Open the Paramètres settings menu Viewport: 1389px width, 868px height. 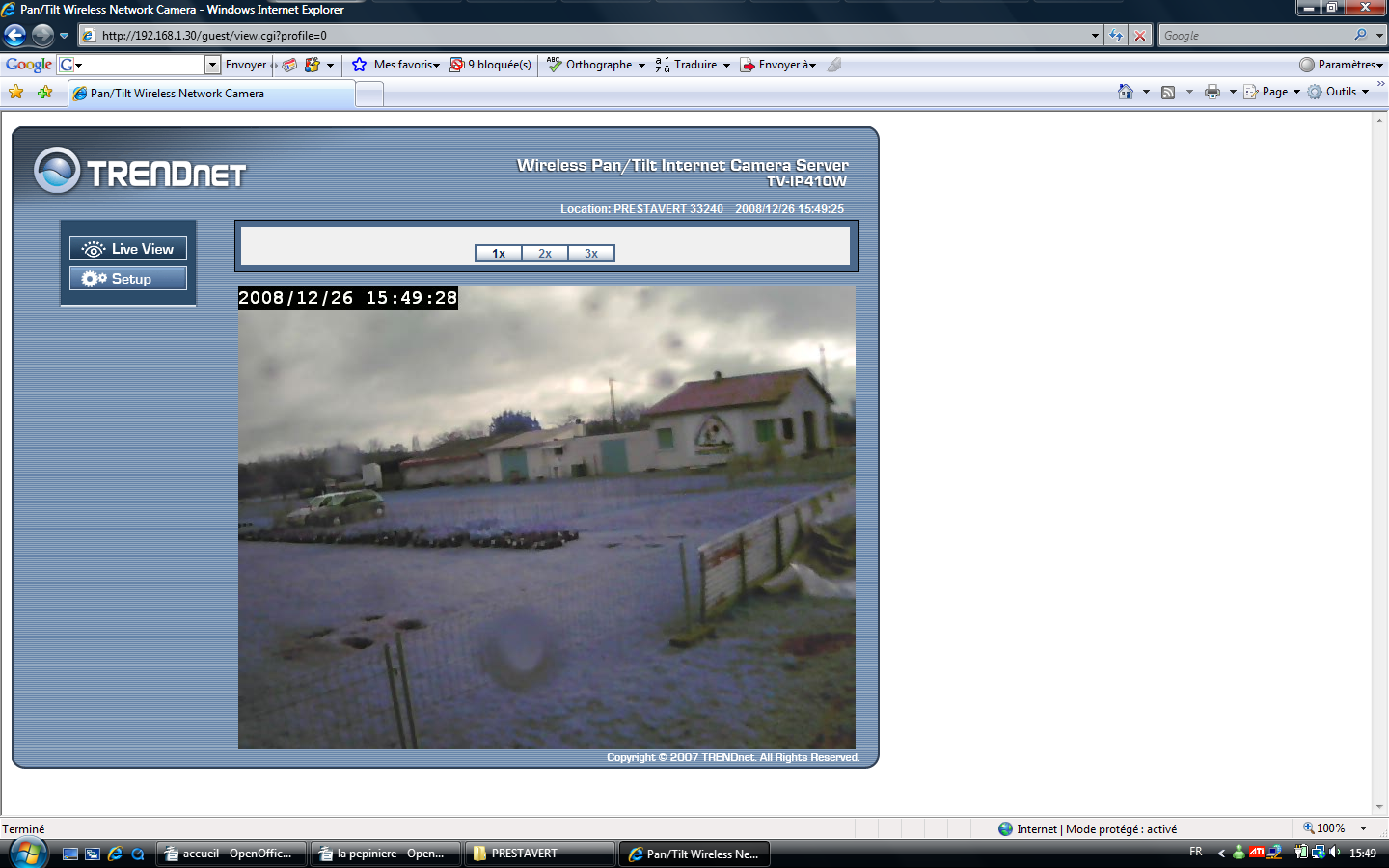(1341, 65)
